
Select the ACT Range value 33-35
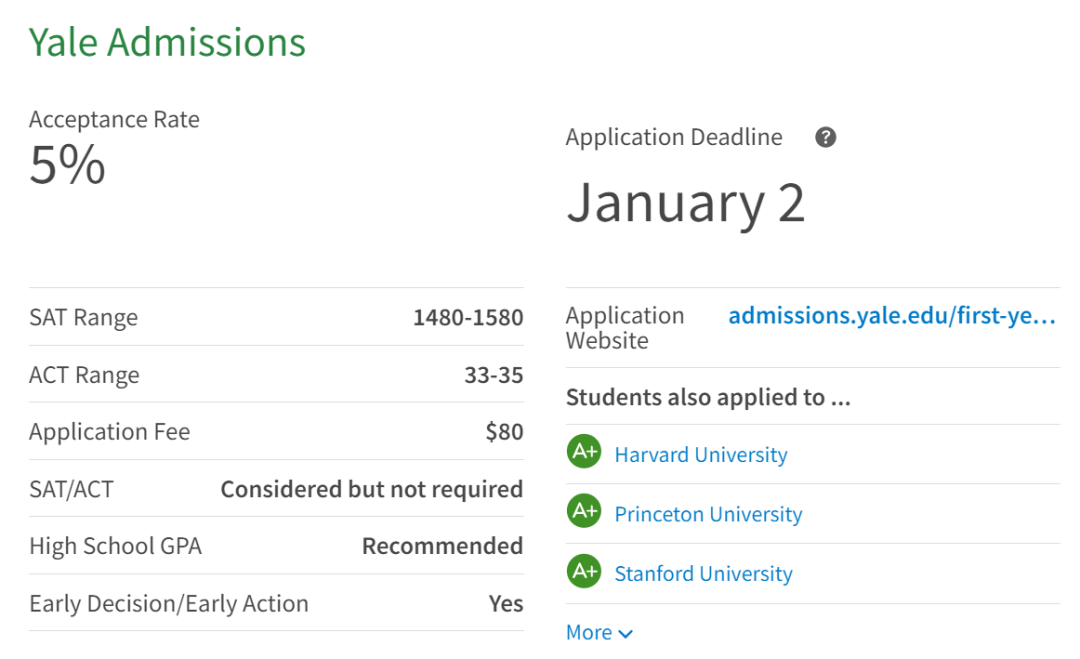tap(493, 376)
